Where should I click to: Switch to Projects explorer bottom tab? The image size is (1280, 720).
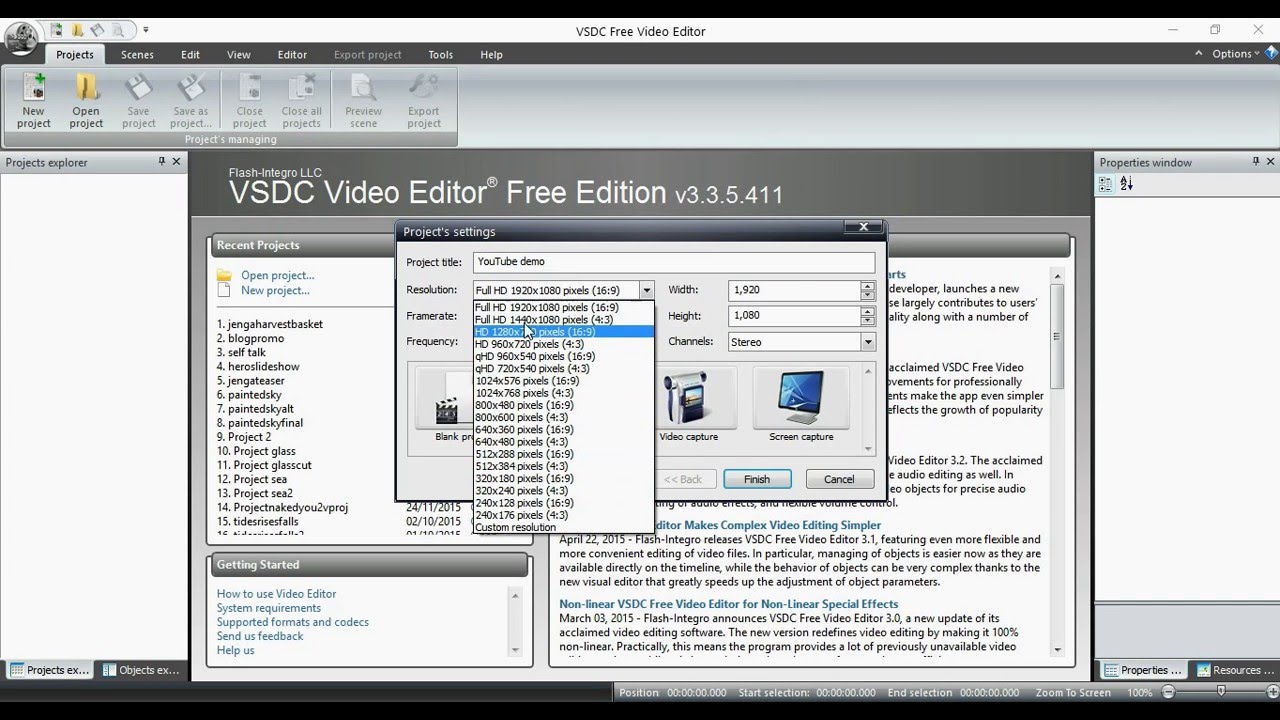50,670
